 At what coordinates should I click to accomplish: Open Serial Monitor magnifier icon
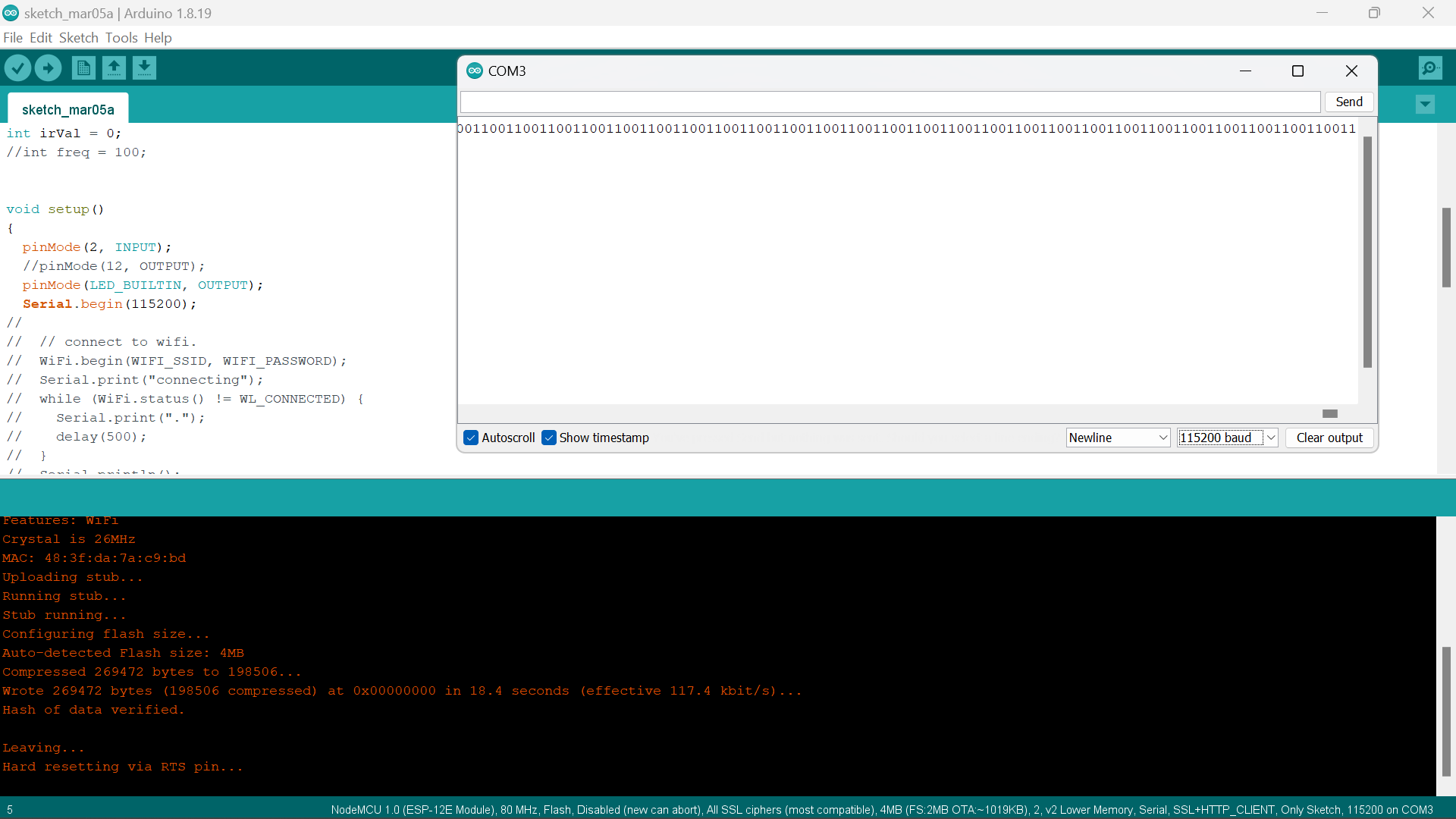(1430, 68)
